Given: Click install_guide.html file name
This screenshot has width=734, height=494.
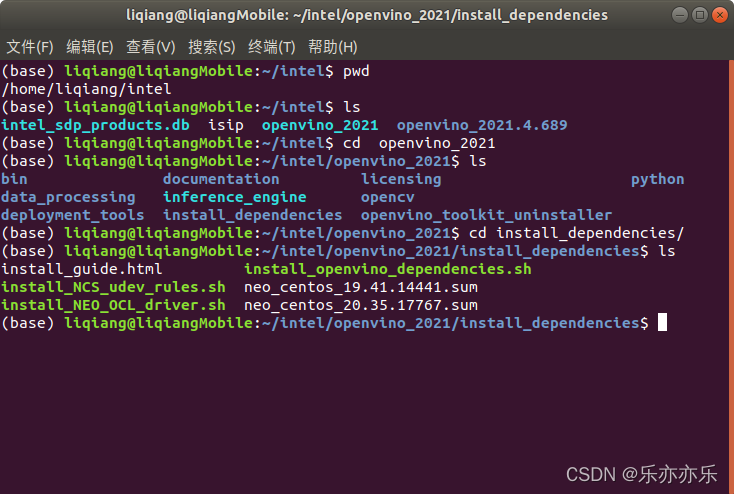Looking at the screenshot, I should pyautogui.click(x=81, y=269).
